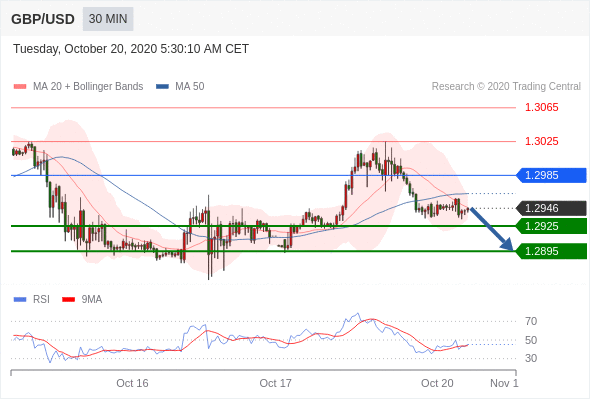
Task: Toggle the MA 20 + Bollinger Bands legend
Action: click(x=88, y=87)
